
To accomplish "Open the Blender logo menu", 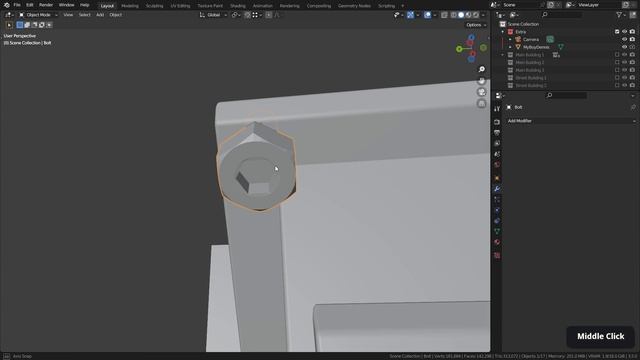I will [7, 5].
